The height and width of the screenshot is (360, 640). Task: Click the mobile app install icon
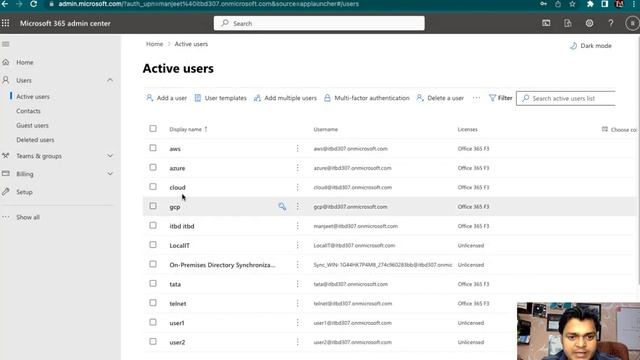[x=568, y=23]
